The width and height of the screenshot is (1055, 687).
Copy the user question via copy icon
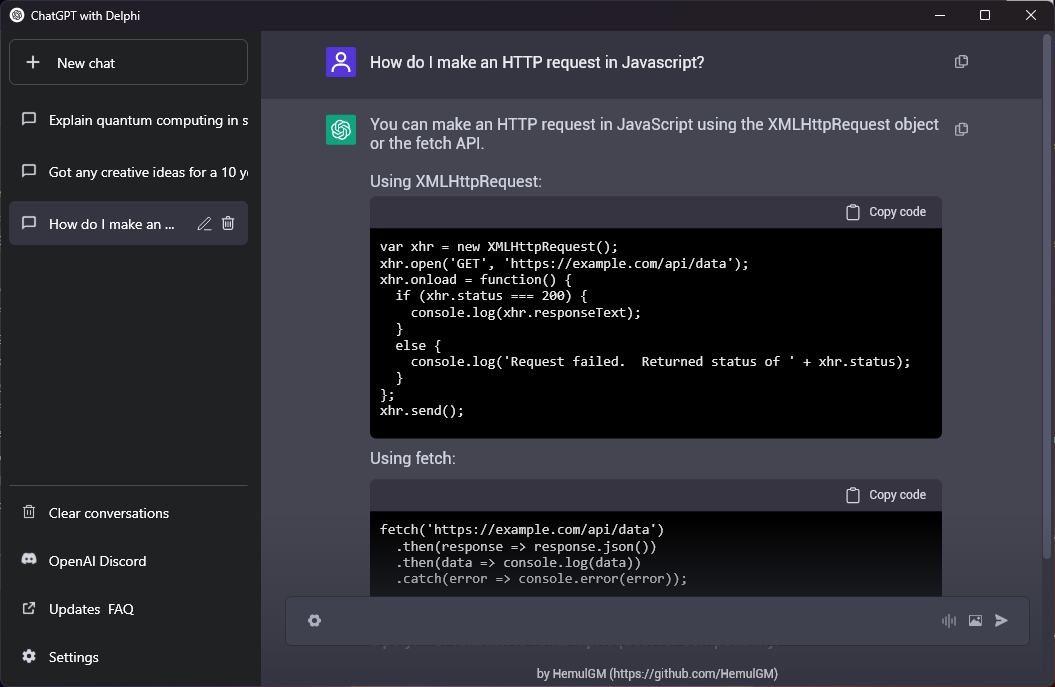coord(961,62)
